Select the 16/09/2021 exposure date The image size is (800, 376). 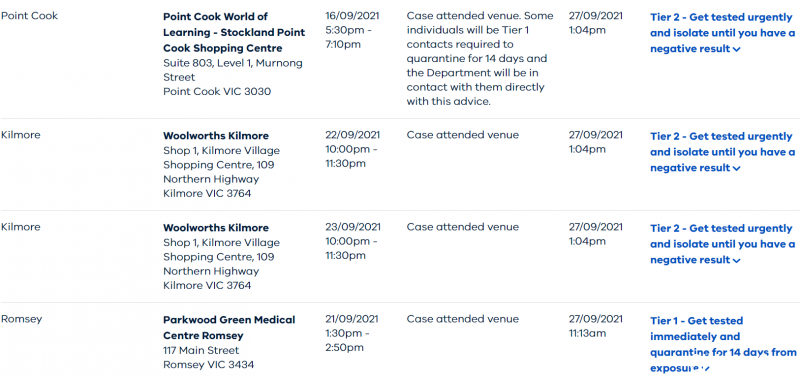click(353, 15)
